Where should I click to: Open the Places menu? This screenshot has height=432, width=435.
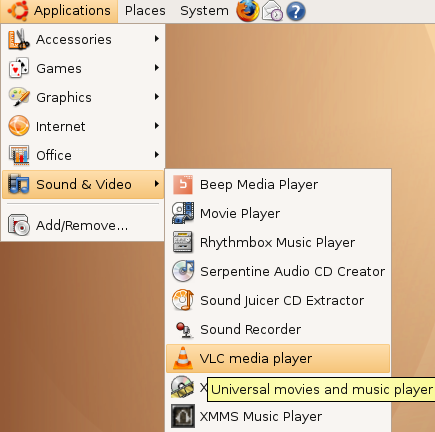point(145,11)
